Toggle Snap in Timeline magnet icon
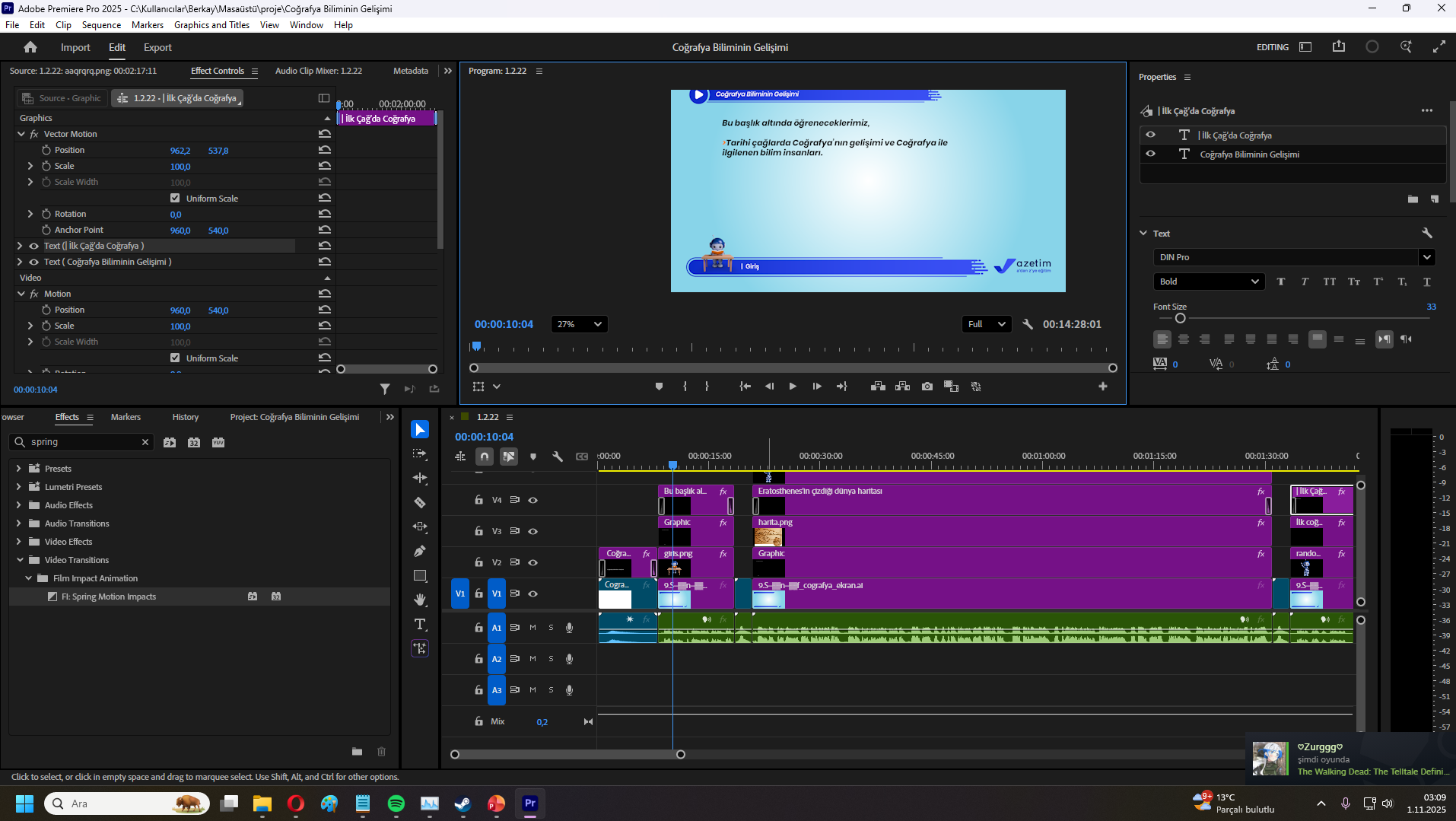Screen dimensions: 1456x821 (485, 457)
